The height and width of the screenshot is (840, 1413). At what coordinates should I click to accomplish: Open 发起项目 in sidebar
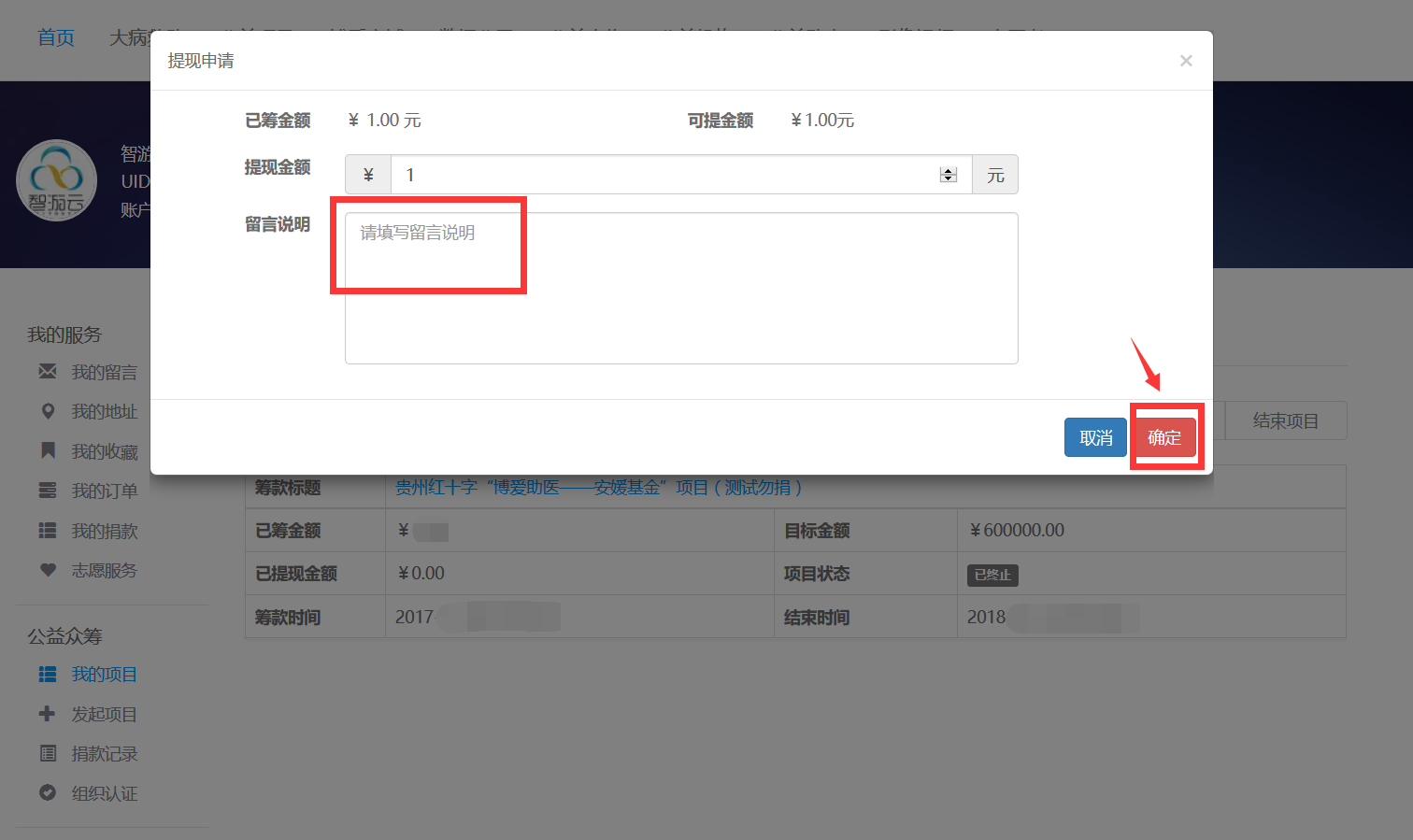(x=104, y=714)
